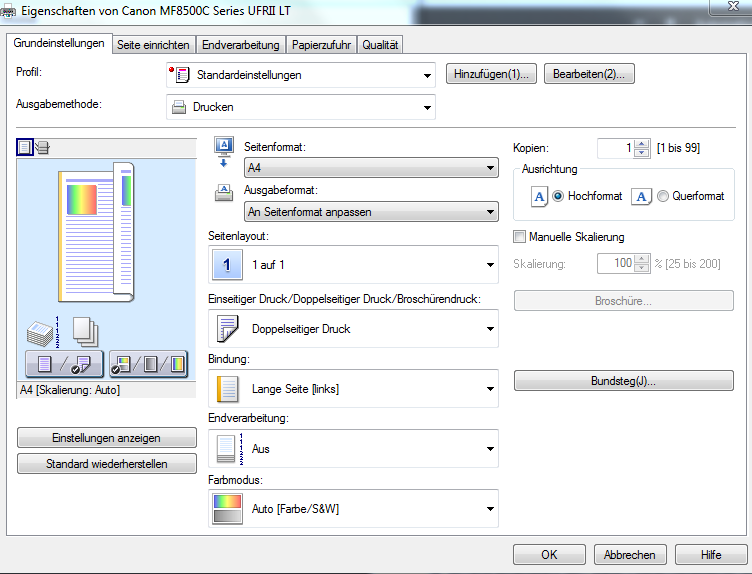Click the Standardeinstellungen profile icon
The image size is (752, 574).
pyautogui.click(x=181, y=74)
